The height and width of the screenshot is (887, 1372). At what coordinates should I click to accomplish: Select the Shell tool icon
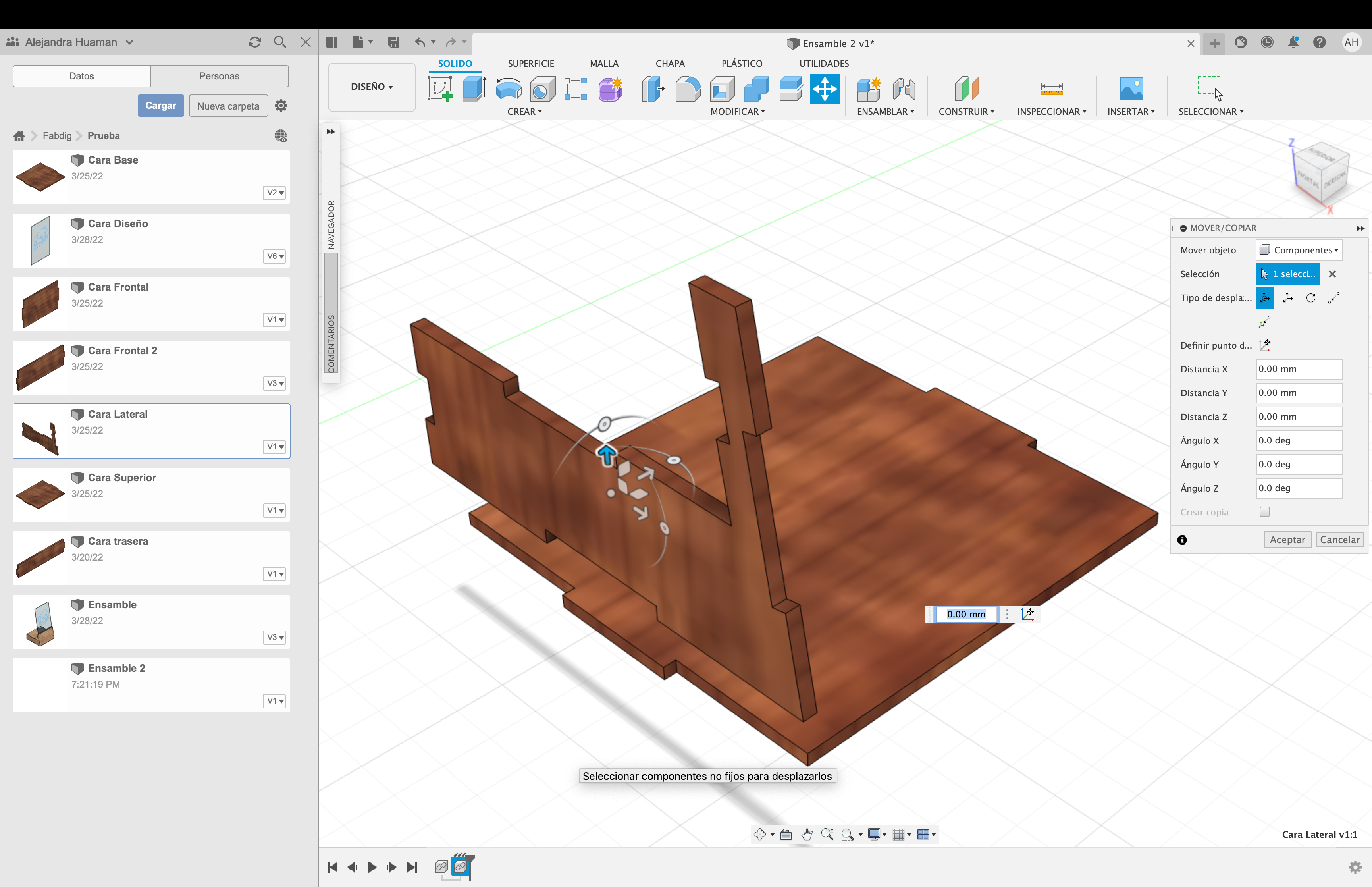[722, 89]
